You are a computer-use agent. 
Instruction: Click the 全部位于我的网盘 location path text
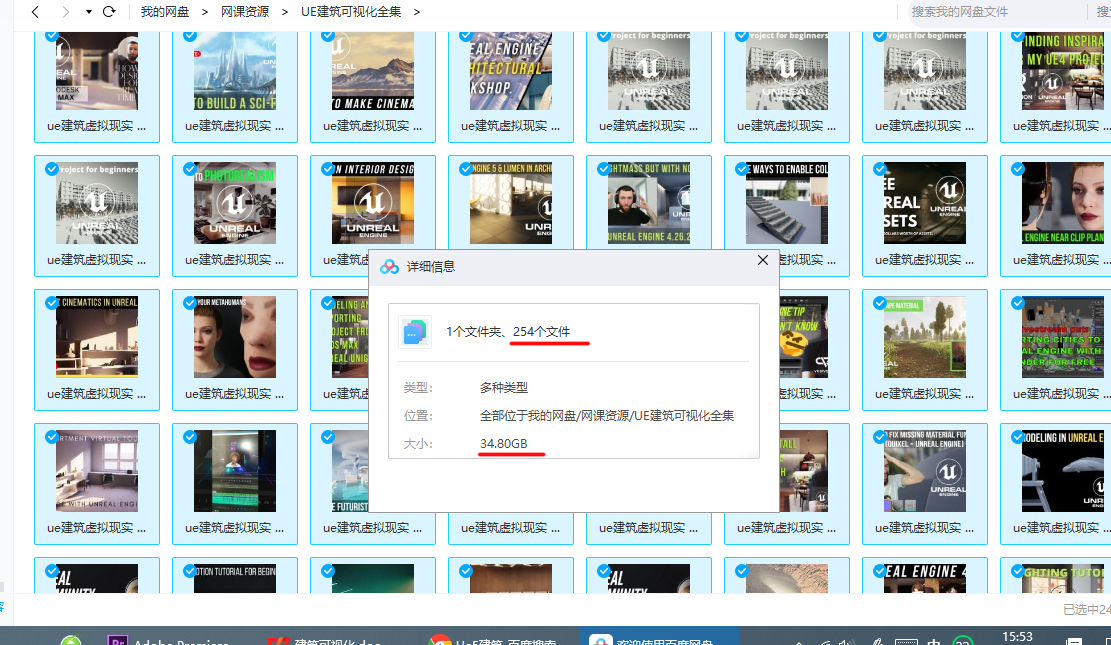tap(607, 416)
